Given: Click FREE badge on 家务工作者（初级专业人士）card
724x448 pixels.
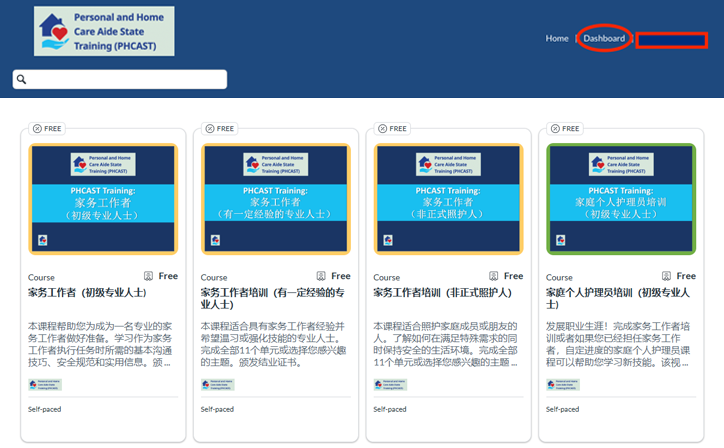Looking at the screenshot, I should pos(47,129).
